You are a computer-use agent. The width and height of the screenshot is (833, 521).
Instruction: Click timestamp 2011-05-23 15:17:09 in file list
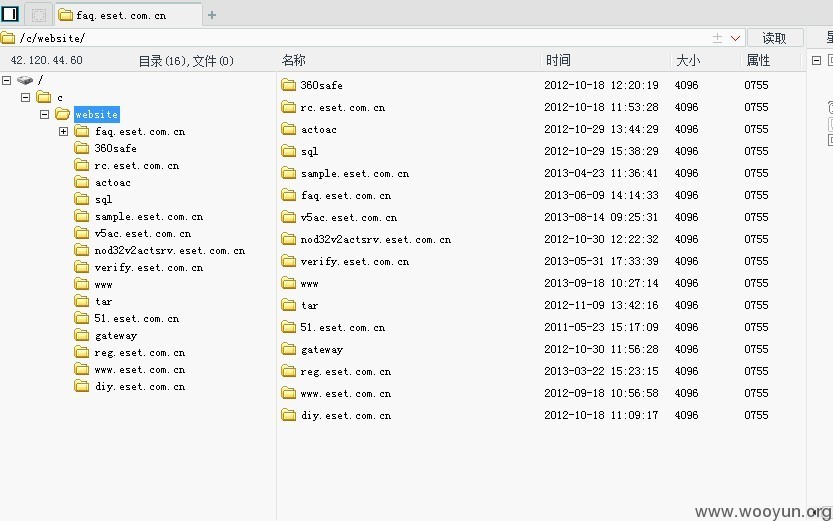601,327
